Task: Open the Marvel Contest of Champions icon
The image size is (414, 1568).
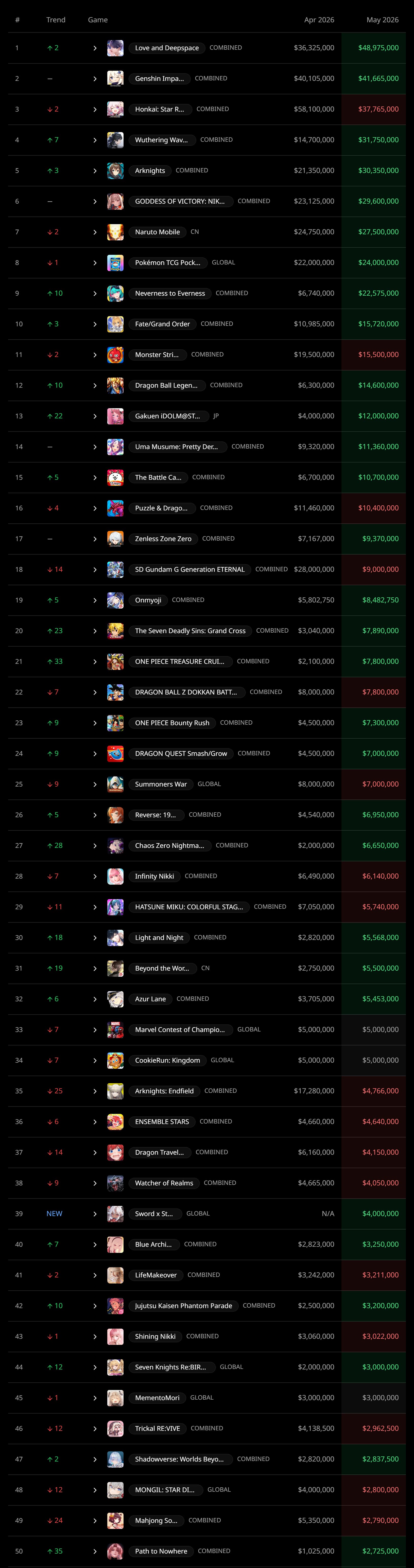Action: [x=115, y=1029]
